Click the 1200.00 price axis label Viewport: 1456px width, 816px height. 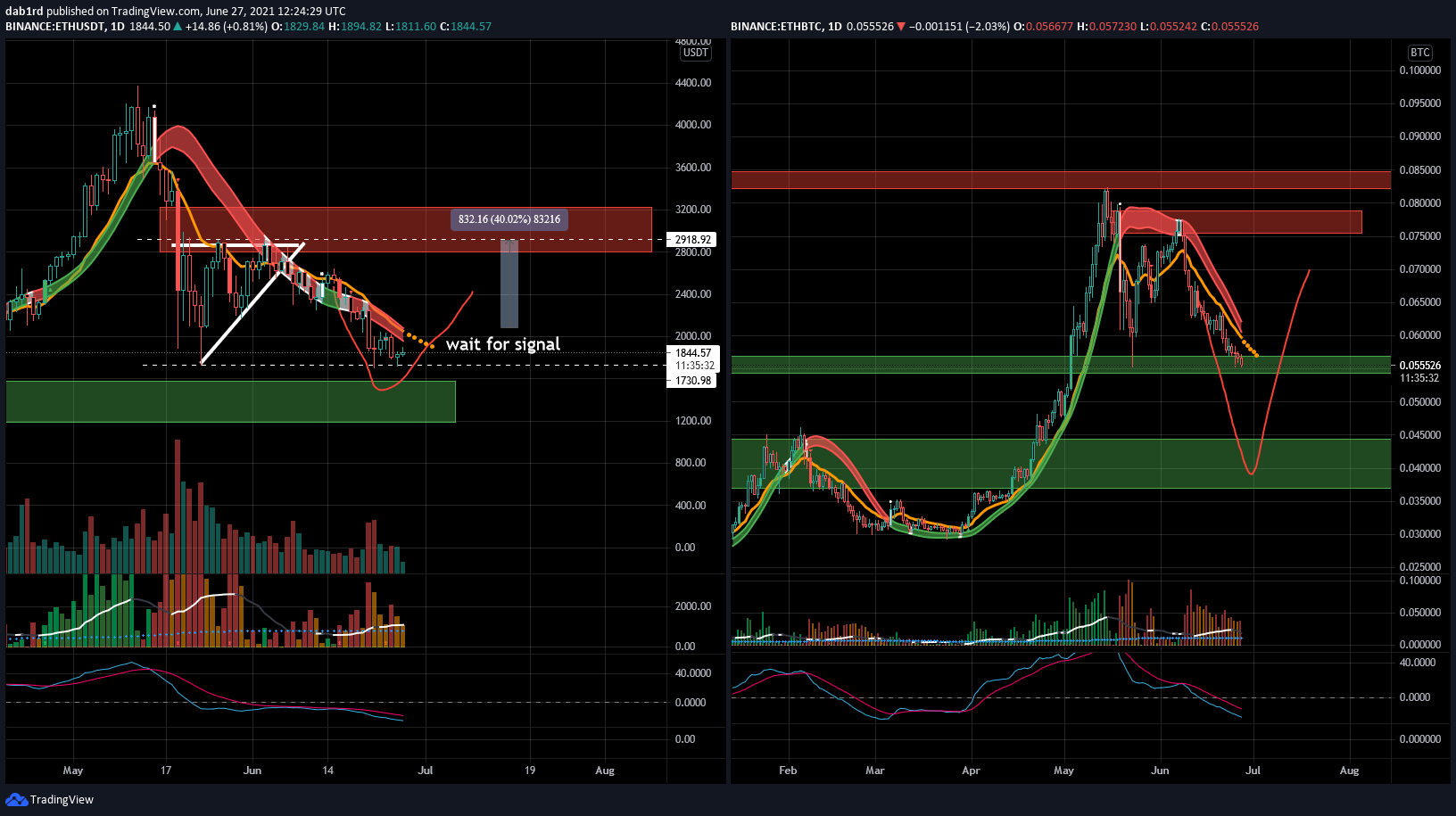(x=693, y=421)
